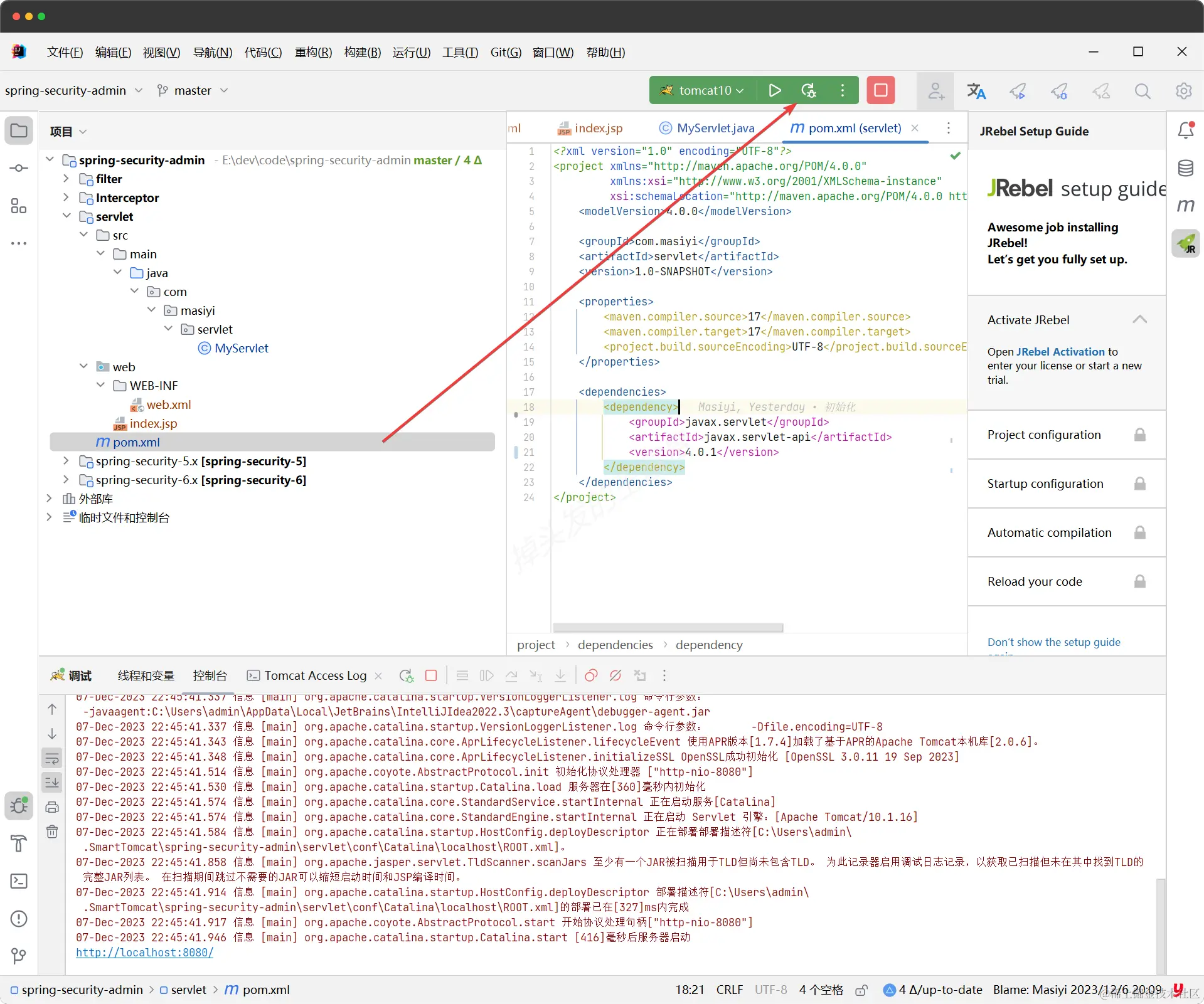
Task: Expand the filter module folder
Action: coord(66,179)
